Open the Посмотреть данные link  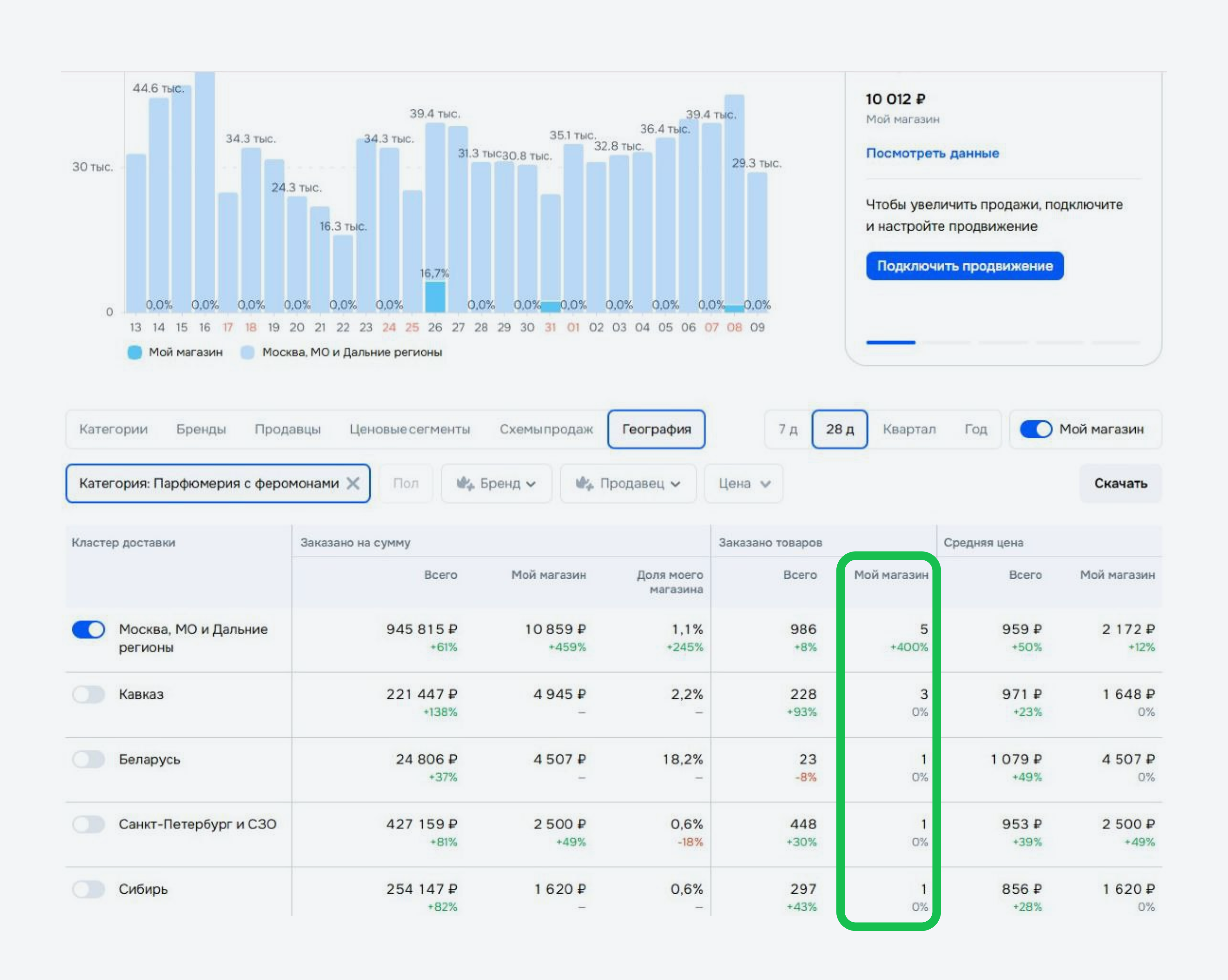pos(932,153)
